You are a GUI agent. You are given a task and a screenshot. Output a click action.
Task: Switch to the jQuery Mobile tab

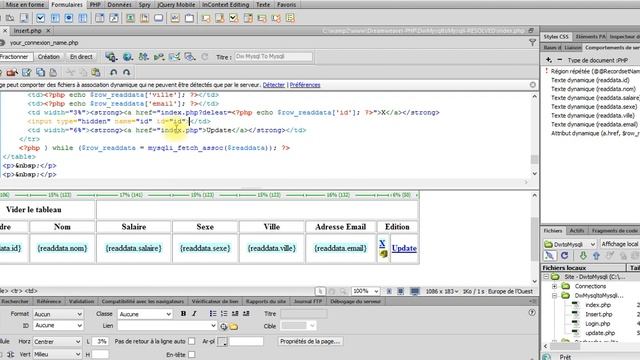[x=176, y=4]
